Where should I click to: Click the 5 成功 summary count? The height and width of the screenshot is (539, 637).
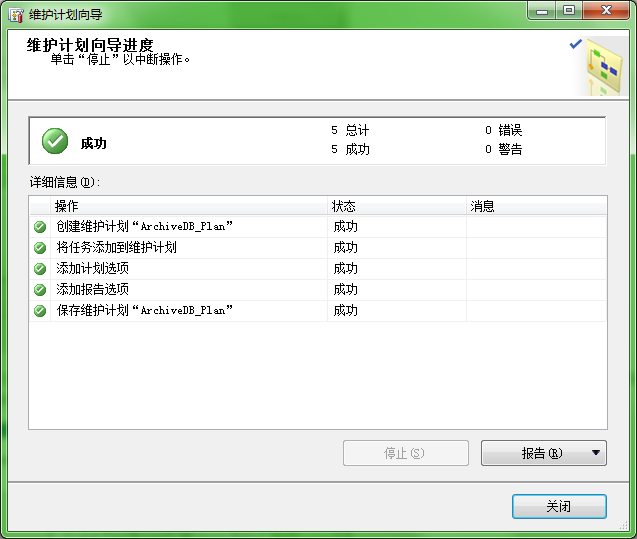coord(350,149)
